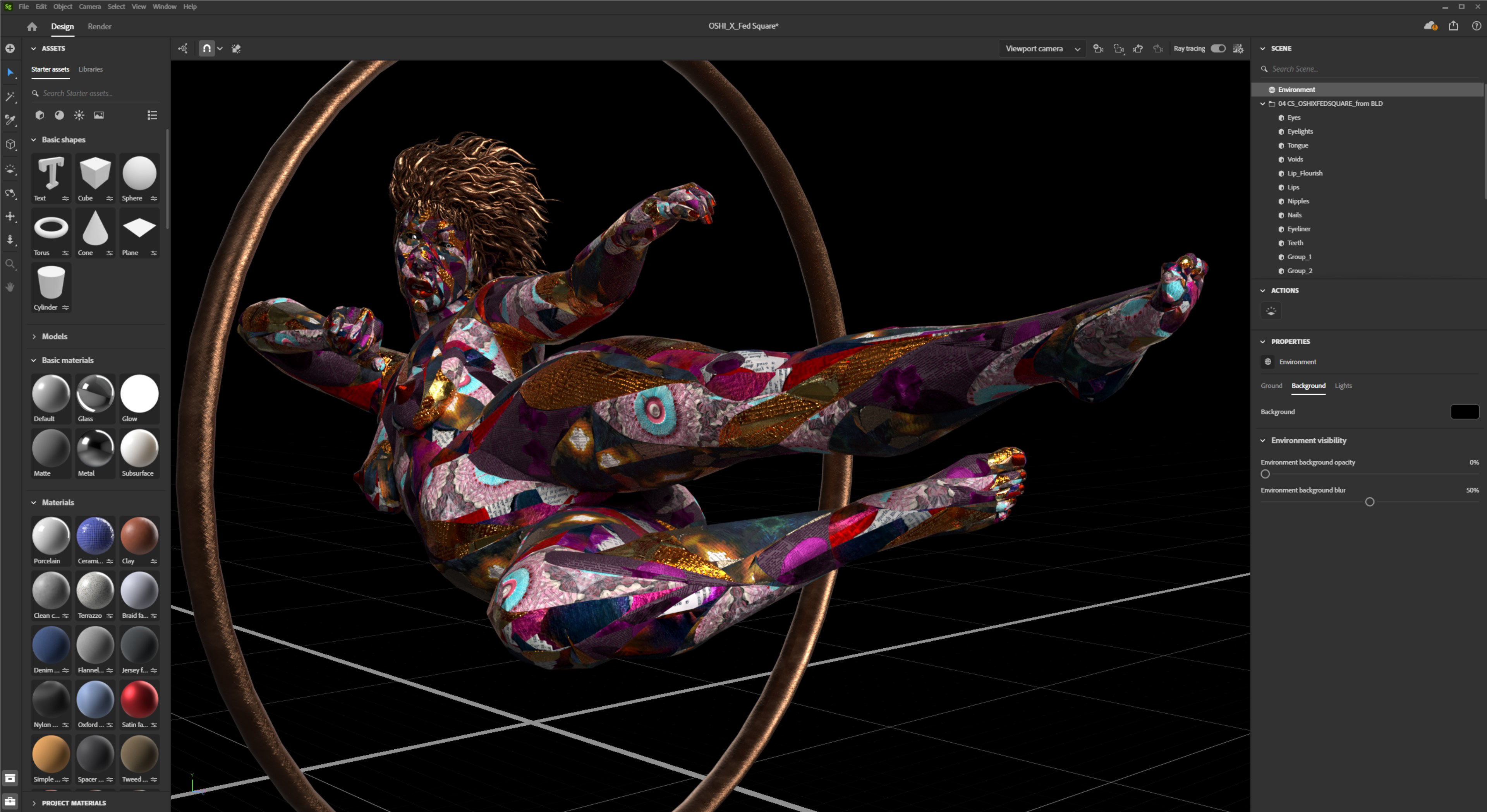The height and width of the screenshot is (812, 1487).
Task: Pick the Sampler eyedropper tool
Action: [x=10, y=120]
